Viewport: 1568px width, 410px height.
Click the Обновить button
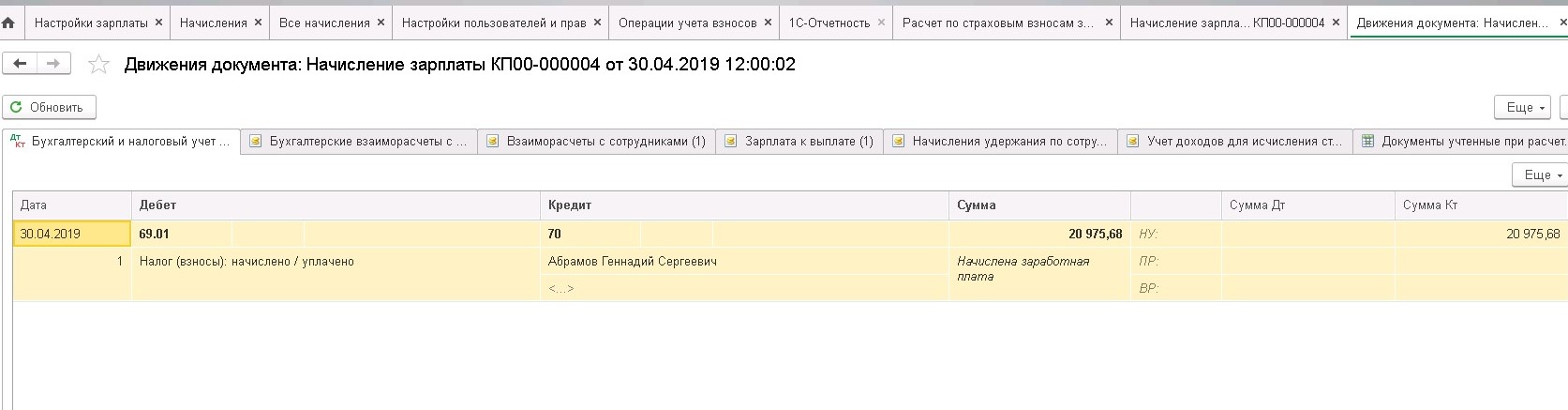[49, 107]
